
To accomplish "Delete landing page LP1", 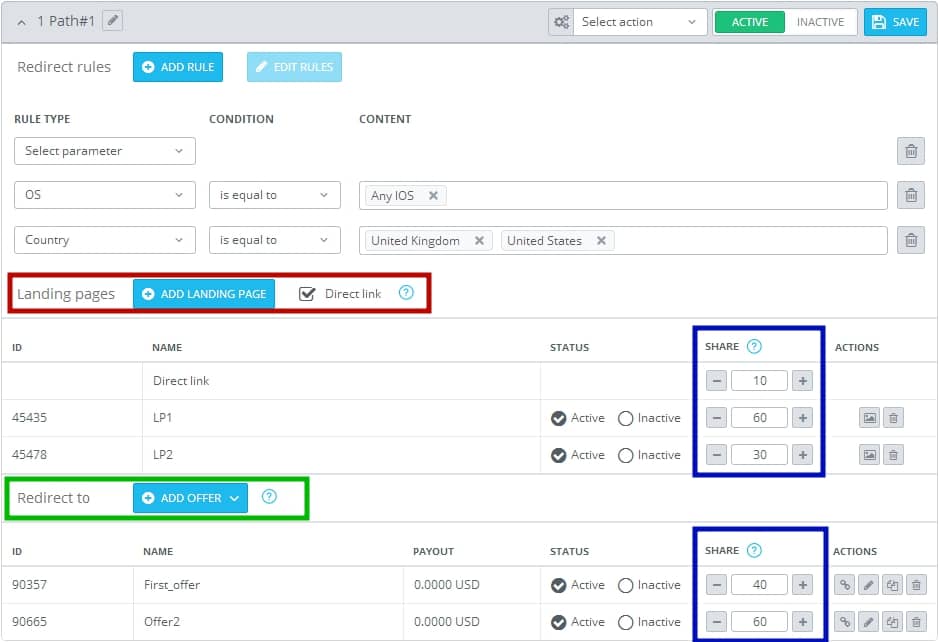I will (x=893, y=418).
